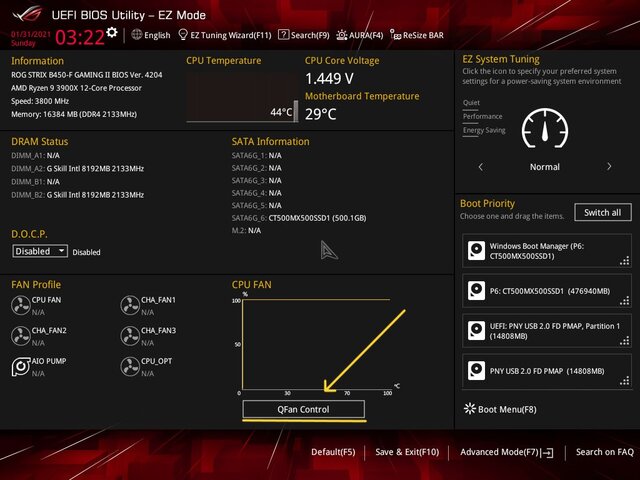Select the UEFI: PNY USB Partition 1 boot entry
The image size is (640, 480).
coord(547,331)
